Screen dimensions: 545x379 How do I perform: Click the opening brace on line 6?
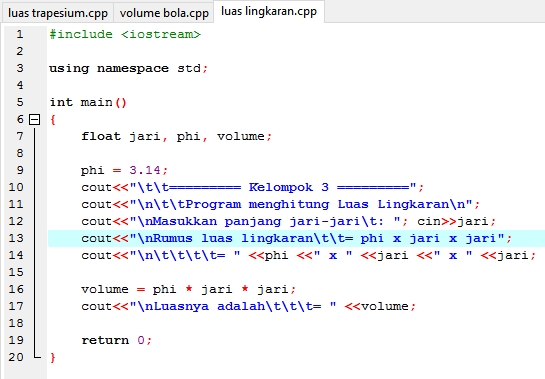(x=53, y=120)
